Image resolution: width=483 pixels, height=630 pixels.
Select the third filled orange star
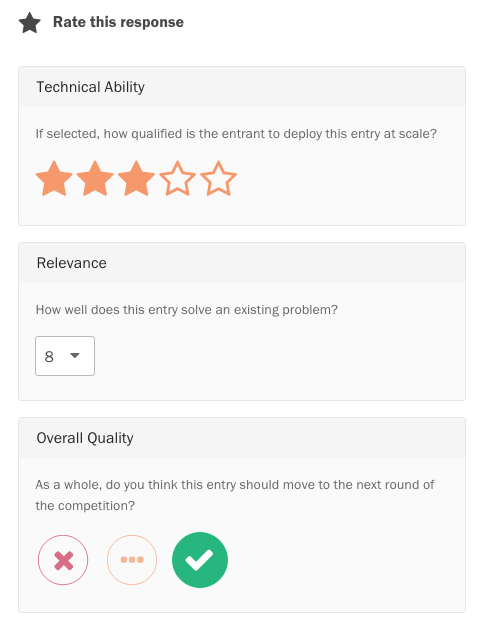[136, 179]
